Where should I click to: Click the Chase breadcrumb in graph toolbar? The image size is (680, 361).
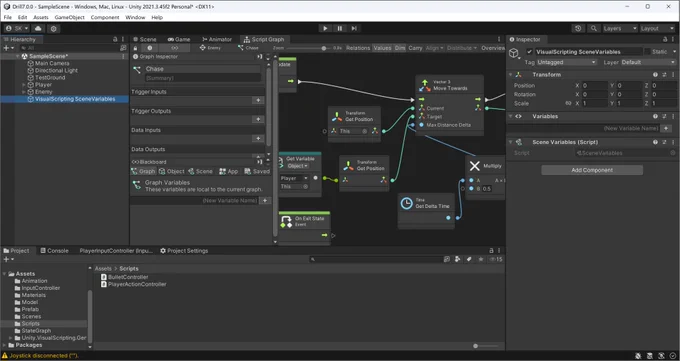pos(248,48)
